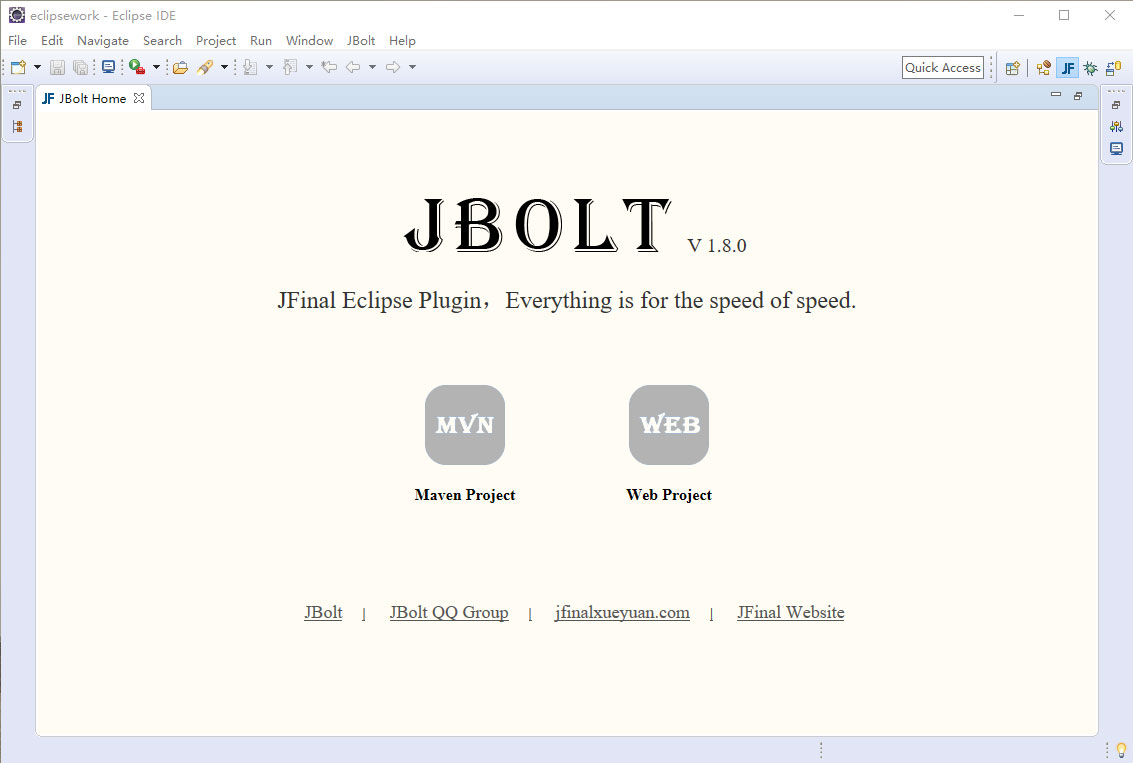Open jfinalxueyuan.com link
Screen dimensions: 1133x763
point(622,612)
